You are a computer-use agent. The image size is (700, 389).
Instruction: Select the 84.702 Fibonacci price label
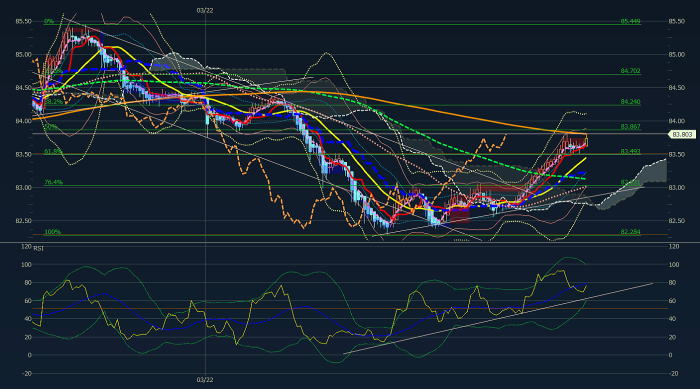630,71
